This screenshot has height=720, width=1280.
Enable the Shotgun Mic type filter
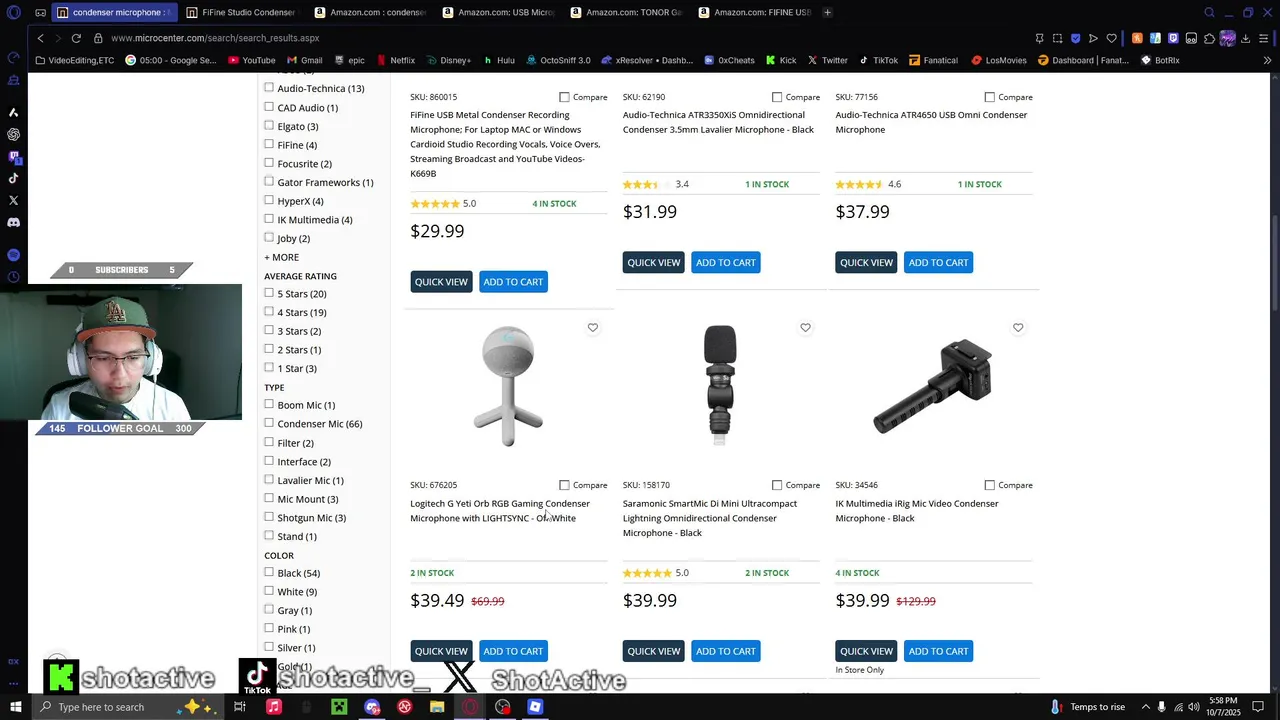point(269,517)
